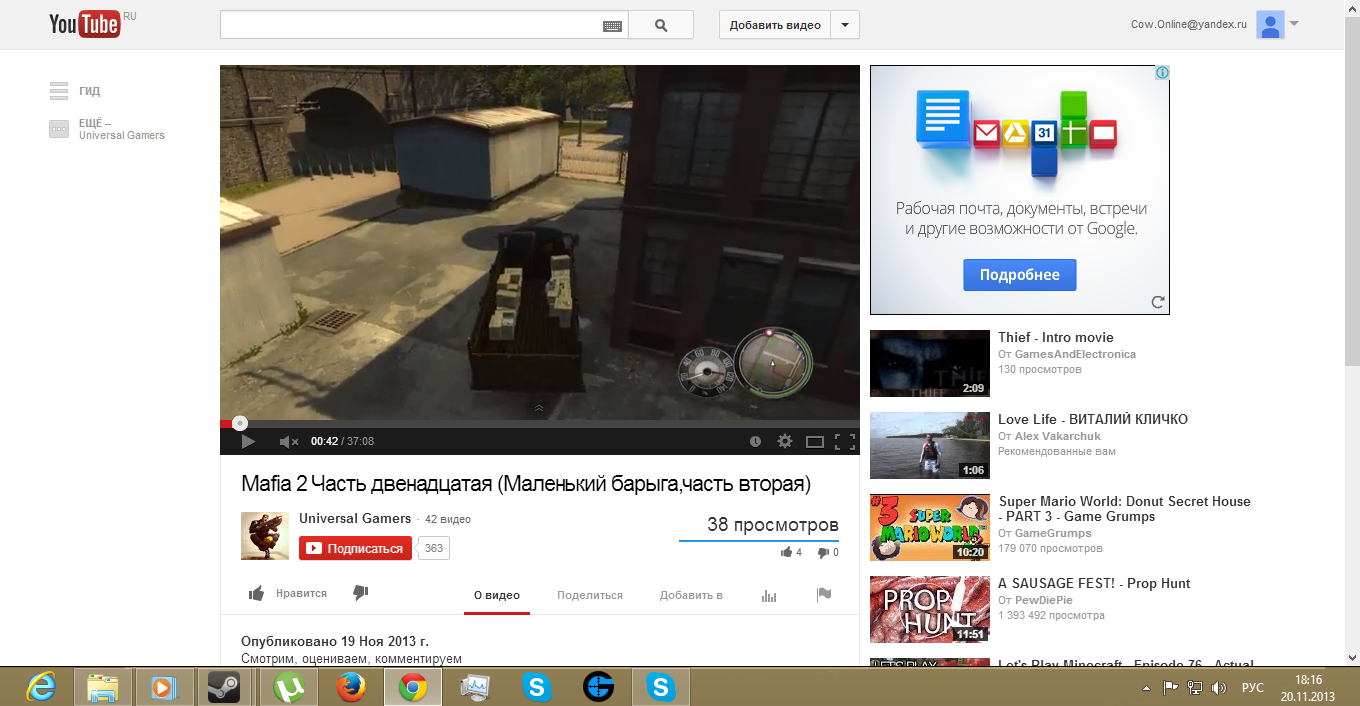
Task: Reload the ad with the refresh icon
Action: [1158, 302]
